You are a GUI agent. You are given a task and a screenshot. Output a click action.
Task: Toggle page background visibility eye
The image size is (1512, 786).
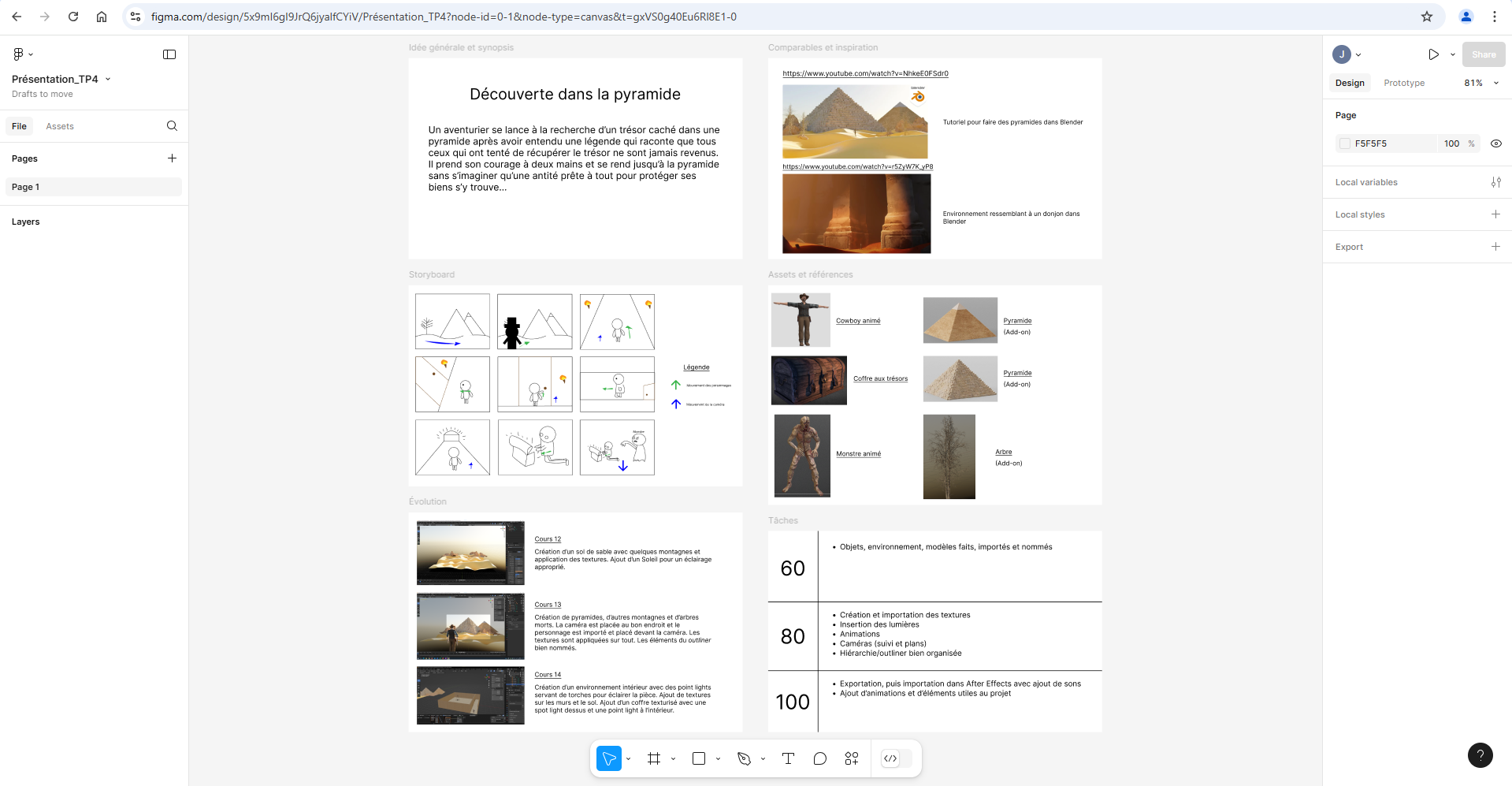(x=1496, y=143)
